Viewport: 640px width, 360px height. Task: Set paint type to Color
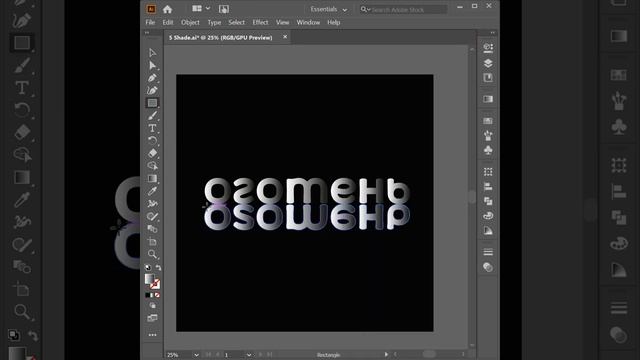click(x=147, y=295)
